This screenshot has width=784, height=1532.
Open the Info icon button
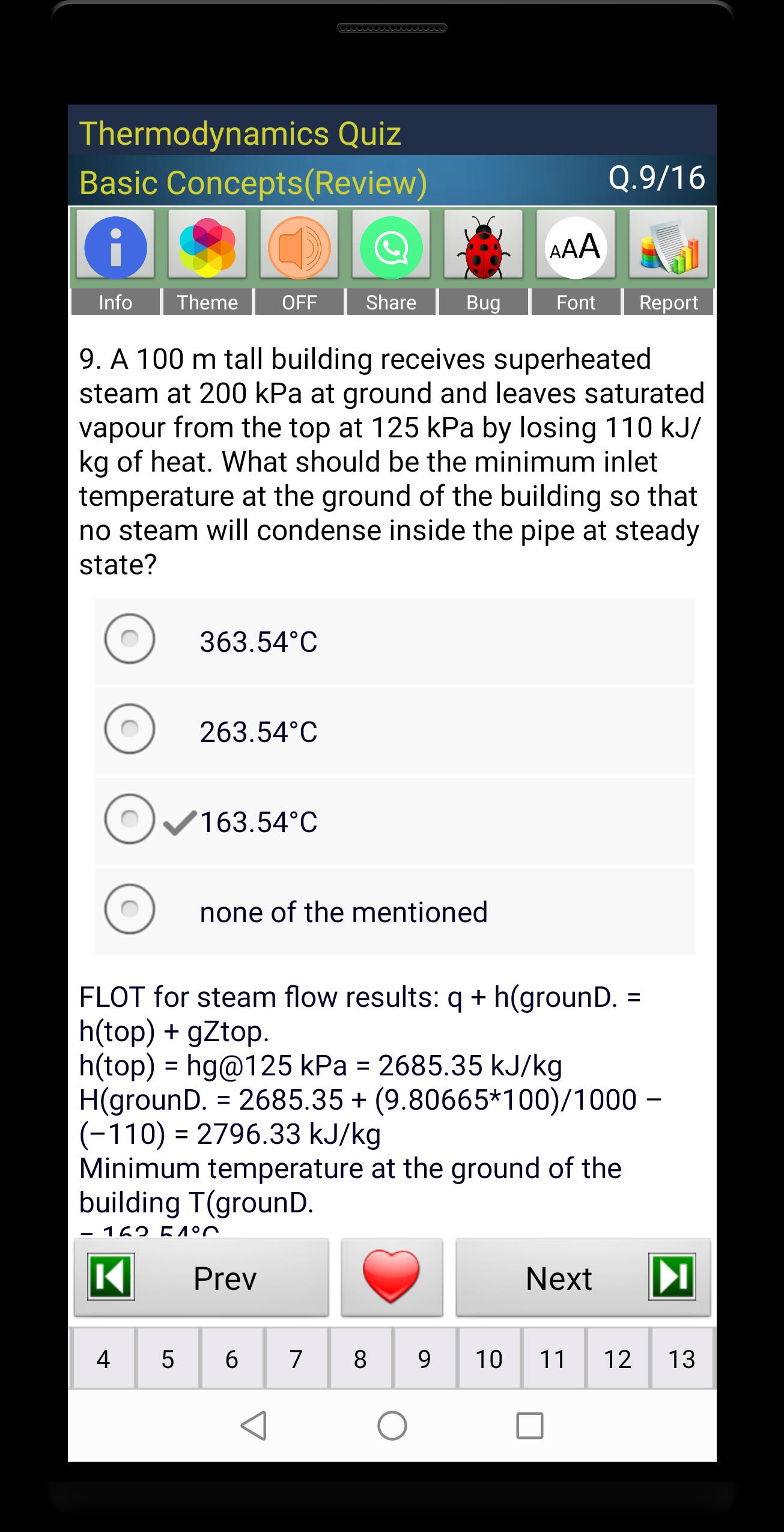(x=115, y=248)
